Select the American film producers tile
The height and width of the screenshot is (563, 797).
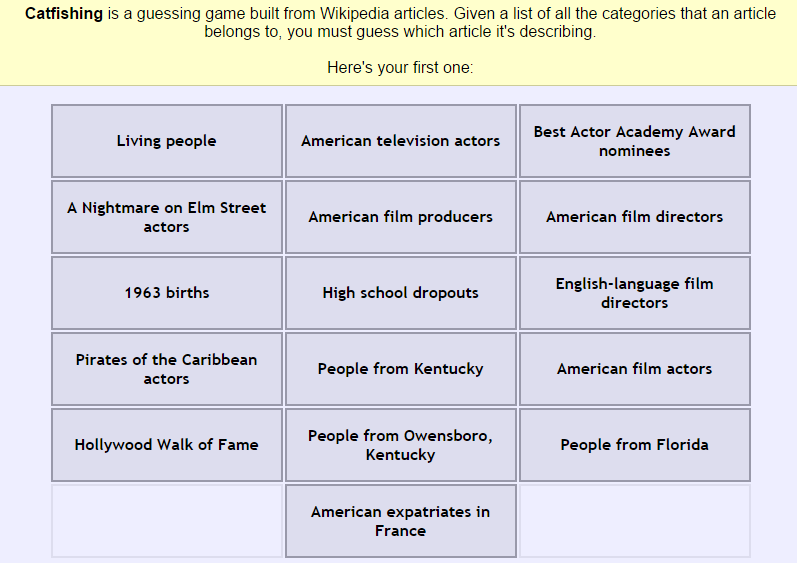click(400, 217)
